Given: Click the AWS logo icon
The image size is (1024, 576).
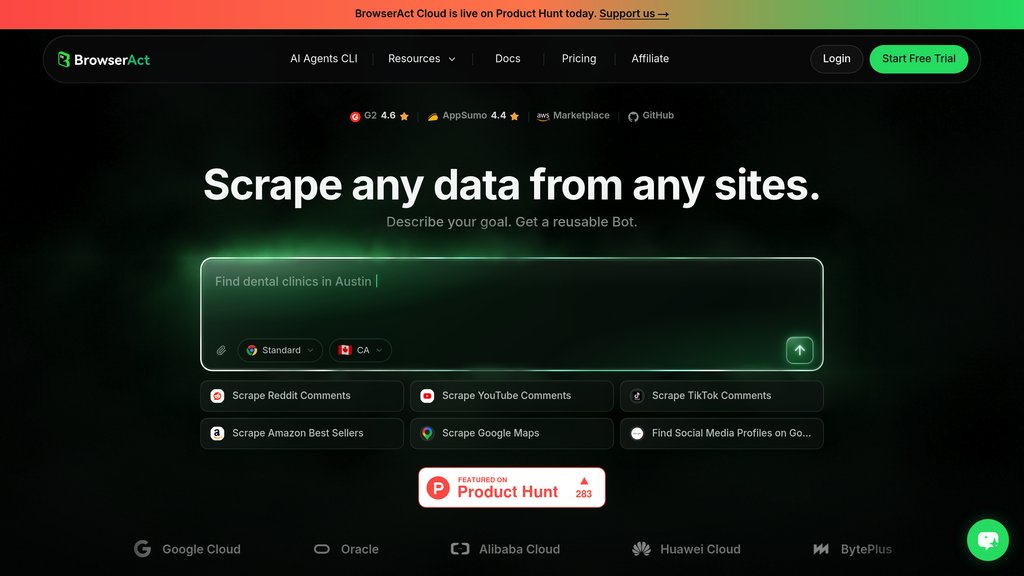Looking at the screenshot, I should click(543, 116).
